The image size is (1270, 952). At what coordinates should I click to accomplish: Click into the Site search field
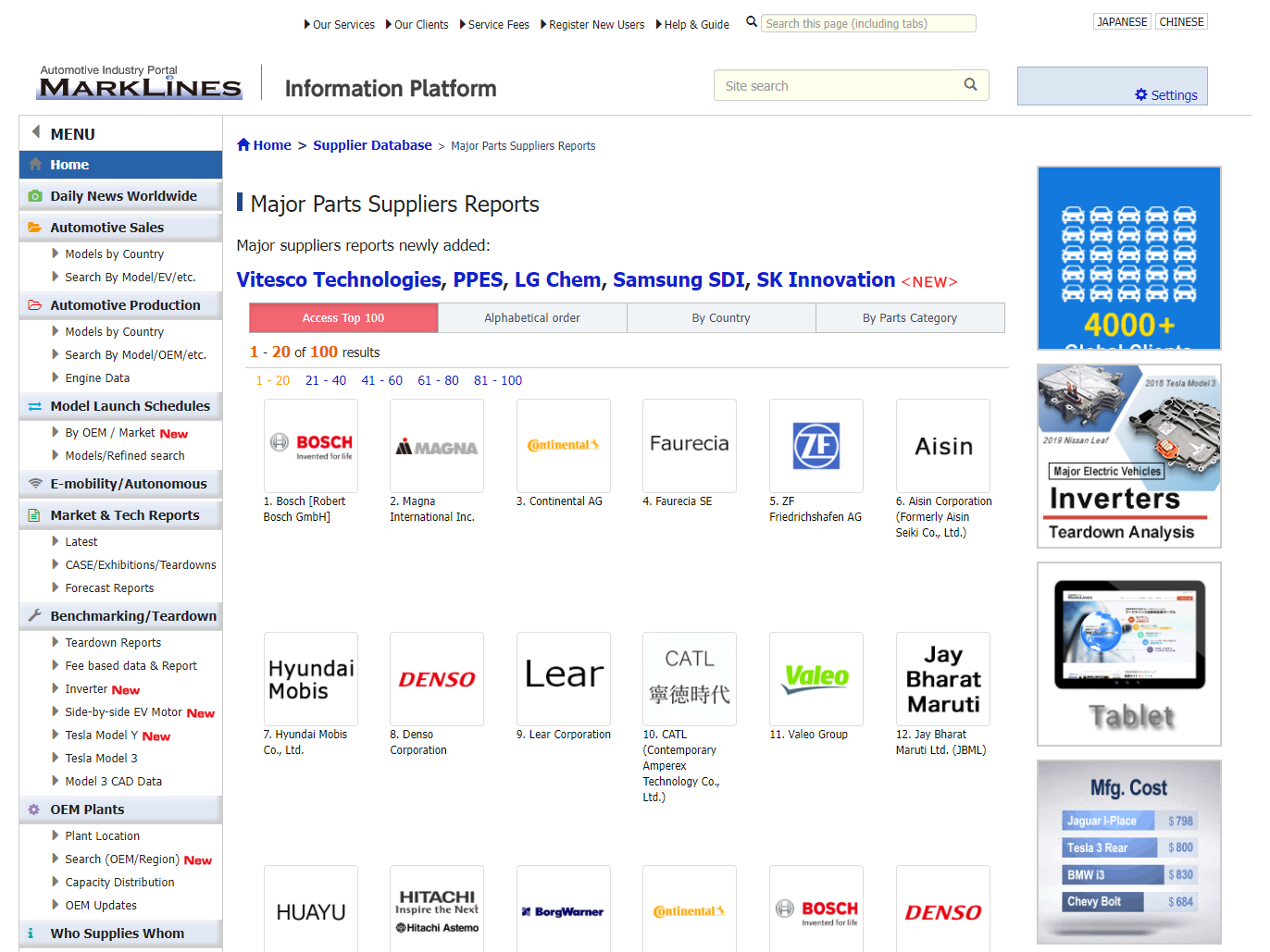pyautogui.click(x=838, y=85)
